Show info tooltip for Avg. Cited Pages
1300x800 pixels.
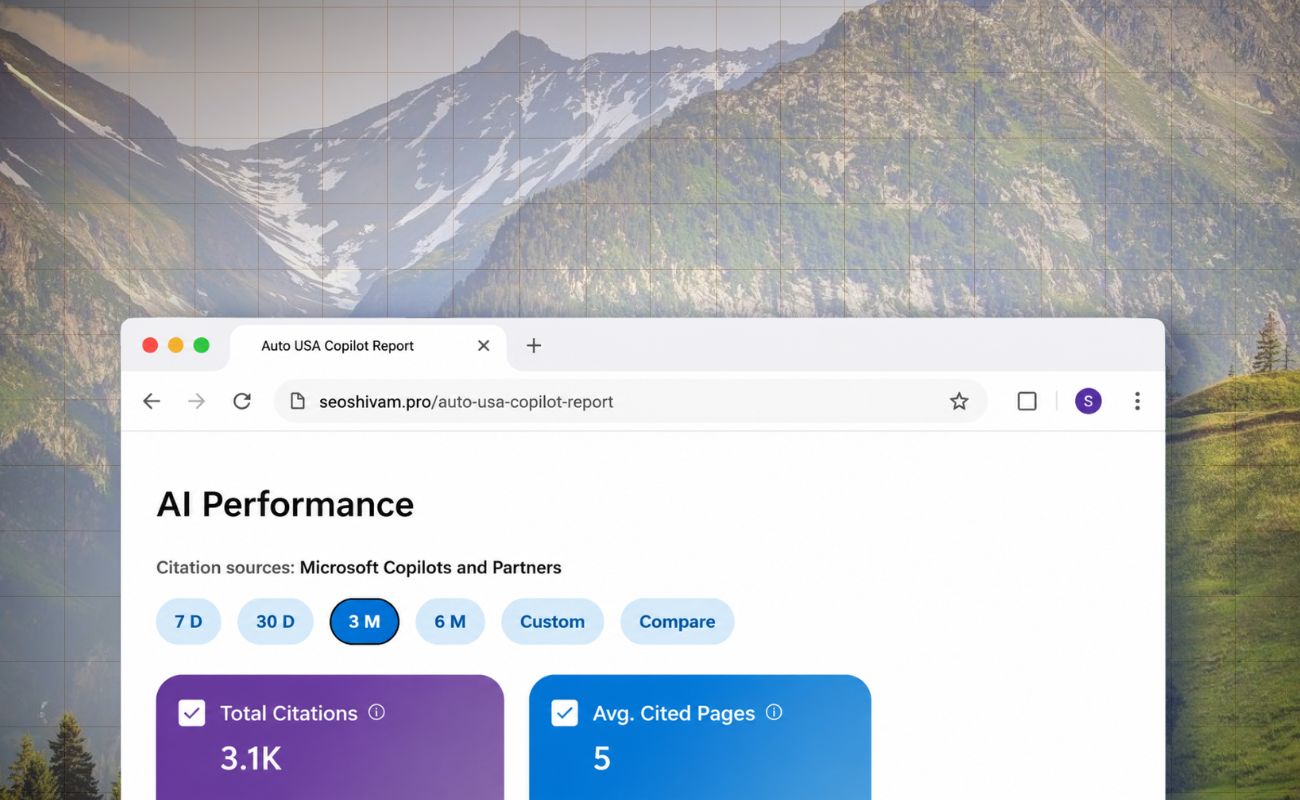coord(774,712)
